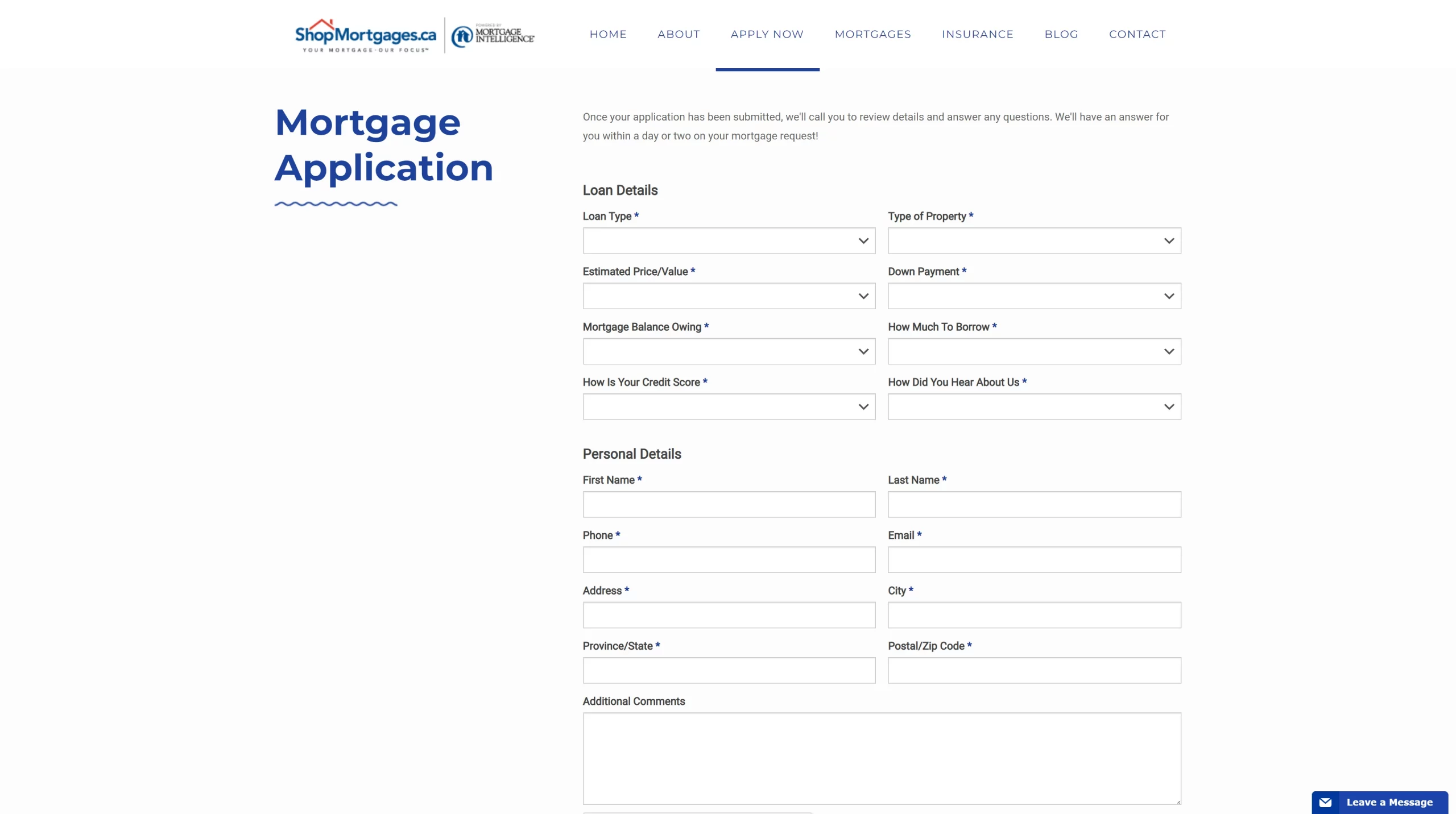Open the Insurance menu item
Viewport: 1456px width, 814px height.
(x=977, y=34)
